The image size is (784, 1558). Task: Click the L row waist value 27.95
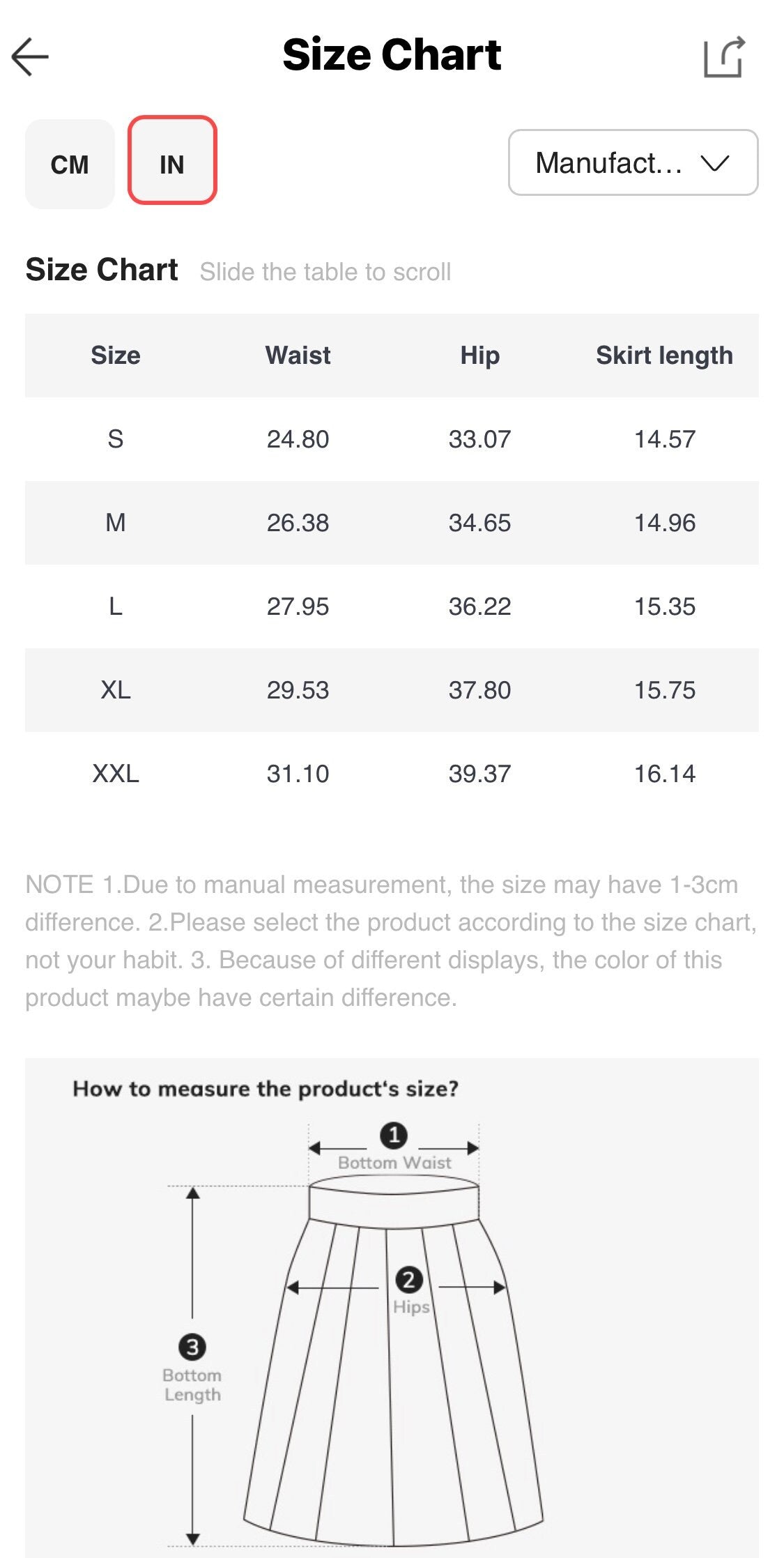coord(298,606)
